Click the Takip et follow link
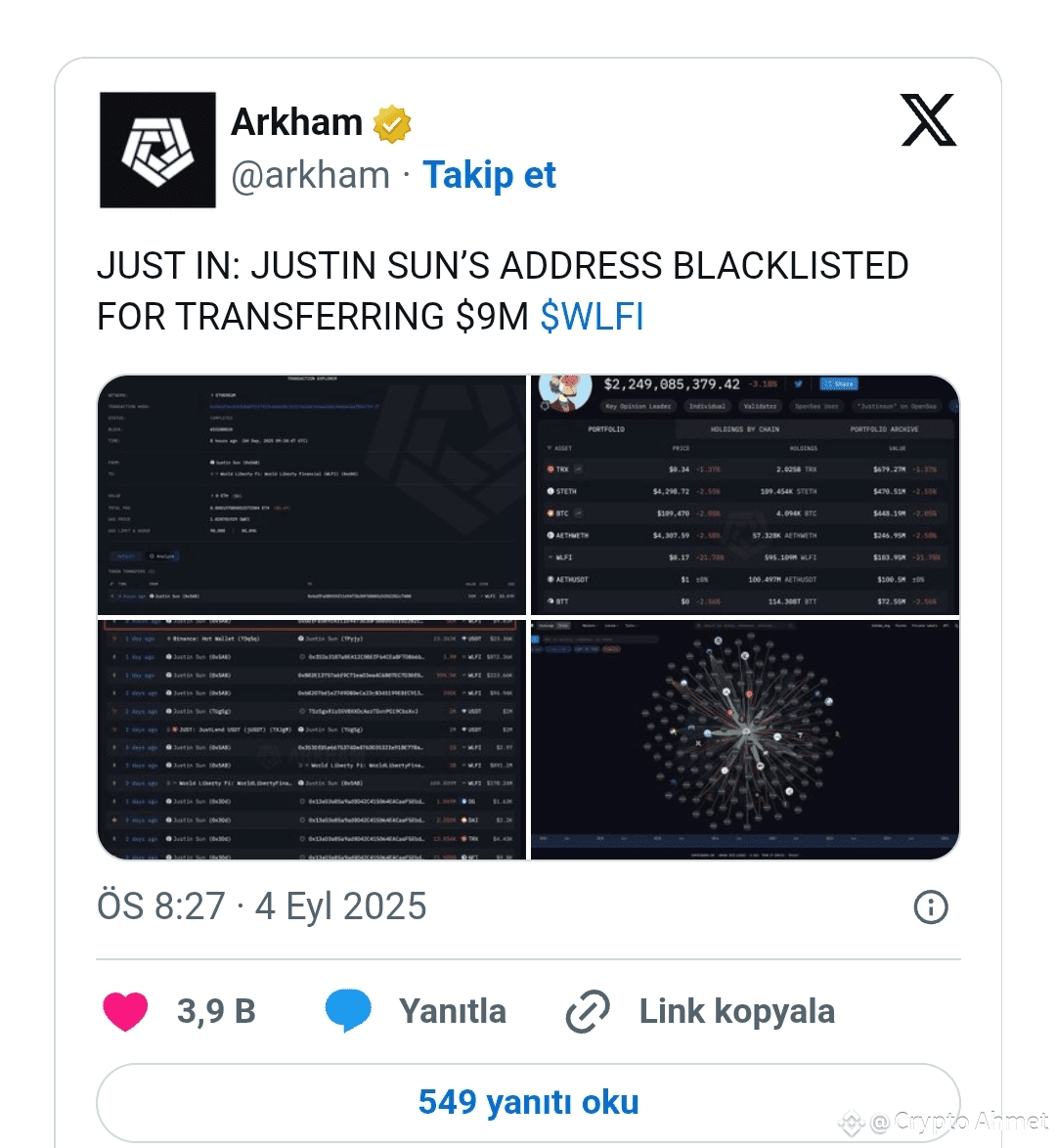 (x=489, y=176)
